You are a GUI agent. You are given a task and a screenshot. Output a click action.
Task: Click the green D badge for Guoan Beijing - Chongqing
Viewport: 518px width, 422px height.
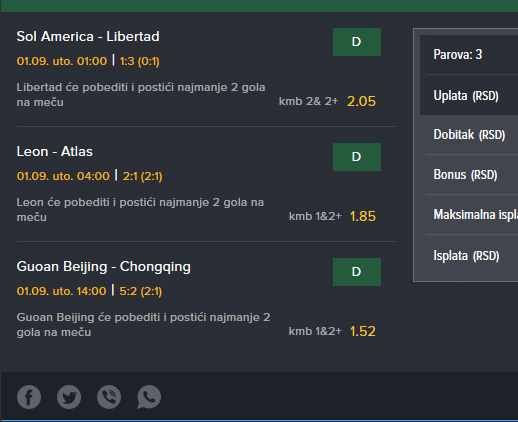coord(357,272)
